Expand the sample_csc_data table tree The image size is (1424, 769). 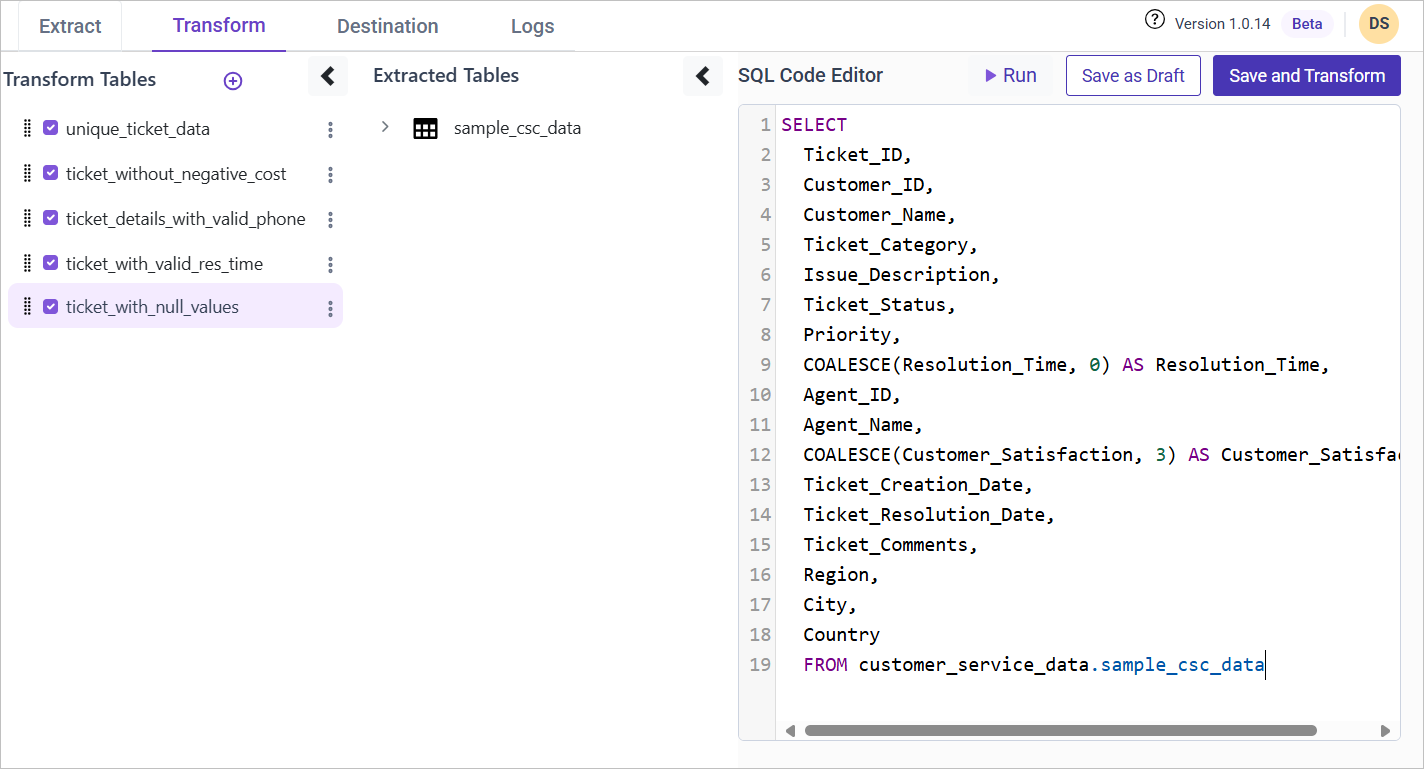point(385,128)
